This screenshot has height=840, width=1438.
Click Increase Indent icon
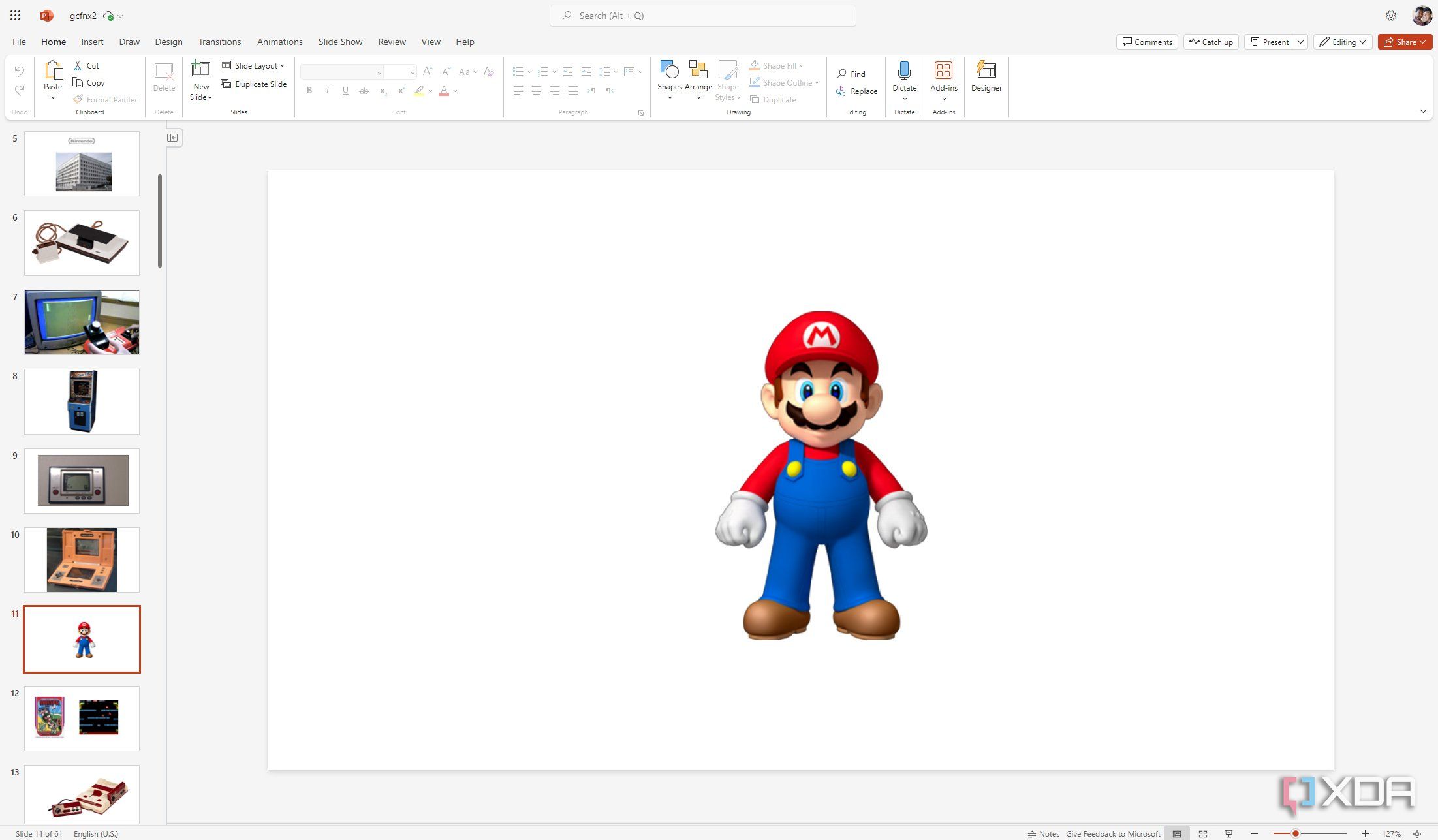coord(586,71)
